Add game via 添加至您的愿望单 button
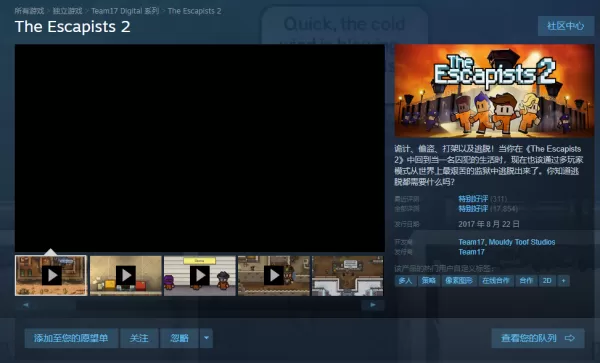The height and width of the screenshot is (363, 600). click(x=71, y=338)
